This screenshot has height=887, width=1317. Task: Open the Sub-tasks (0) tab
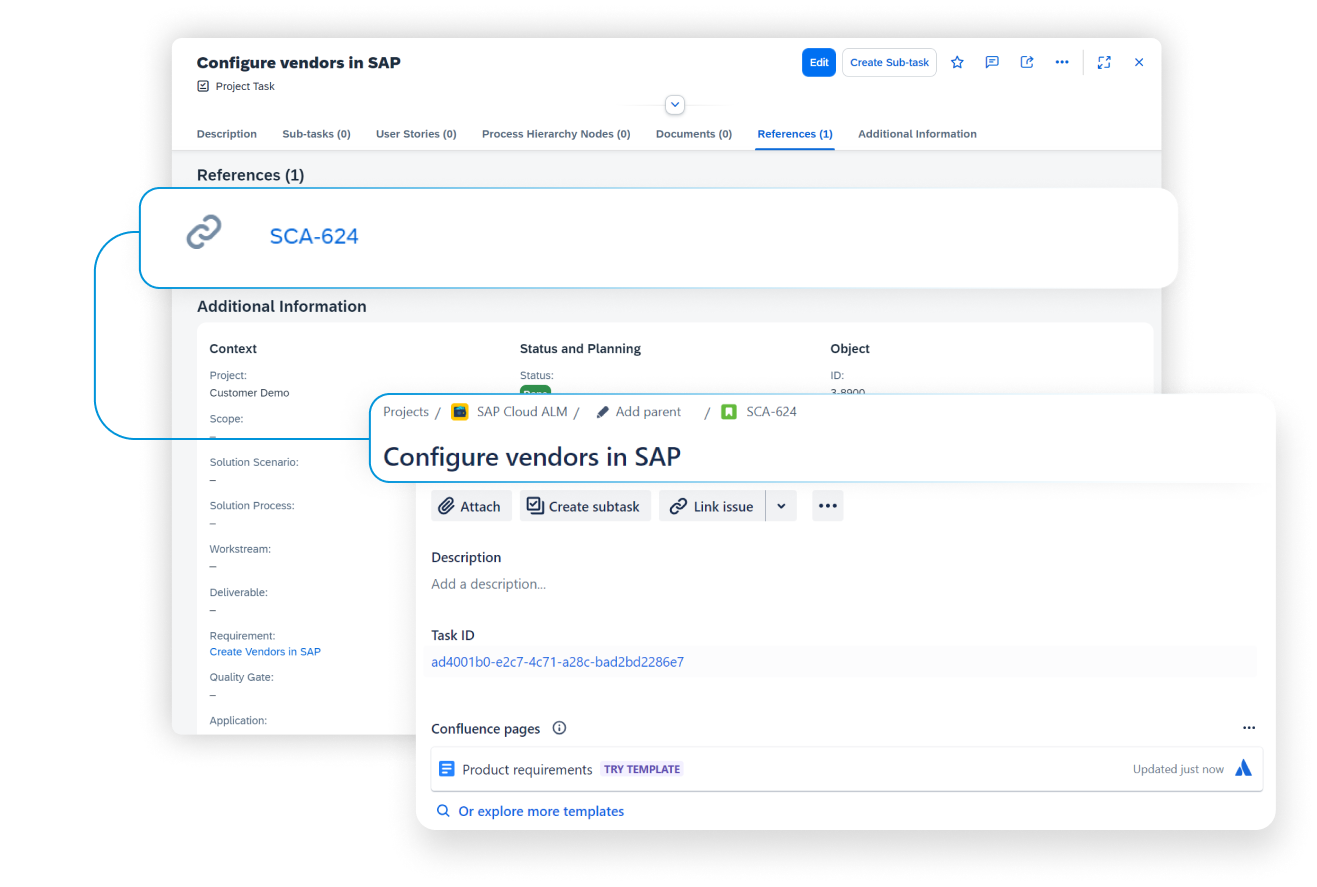coord(316,133)
